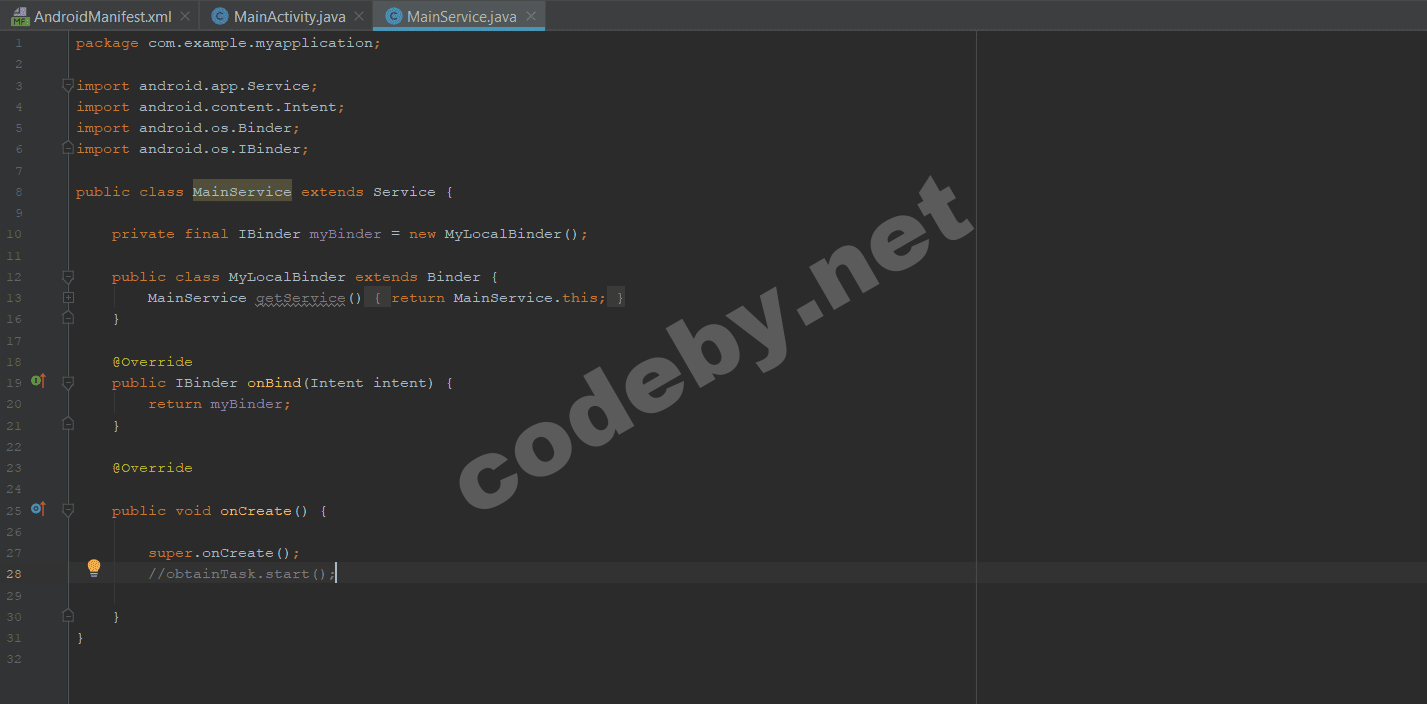Collapse the onCreate method fold at line 25

click(68, 510)
